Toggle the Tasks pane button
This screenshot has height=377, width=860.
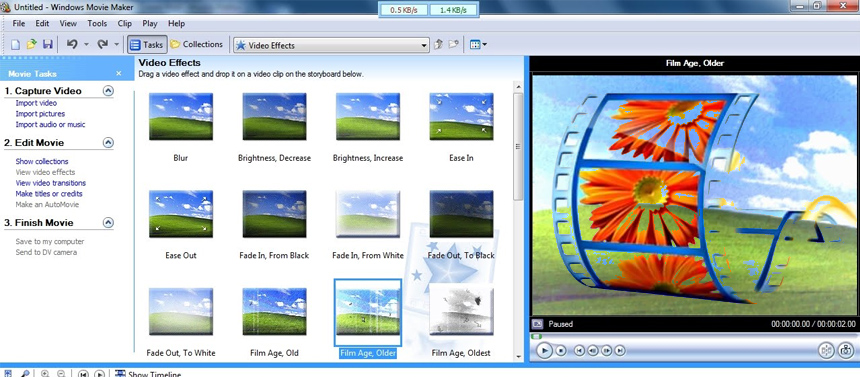click(147, 45)
